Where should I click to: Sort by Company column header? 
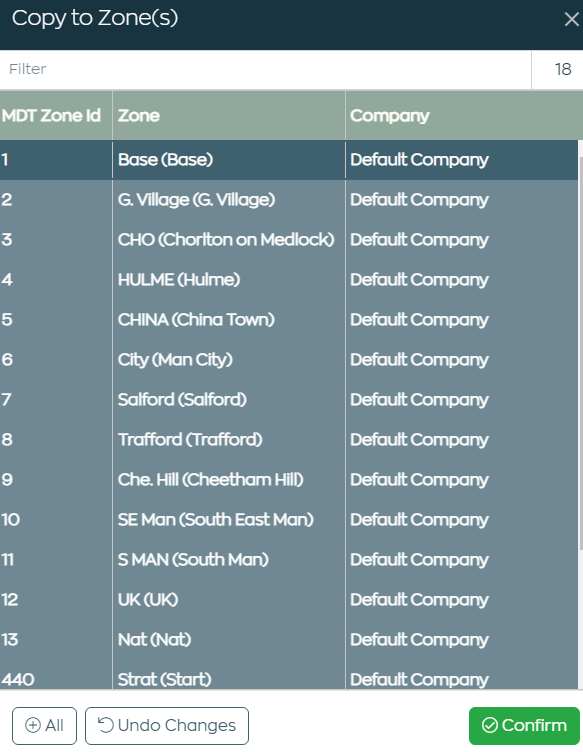point(464,116)
